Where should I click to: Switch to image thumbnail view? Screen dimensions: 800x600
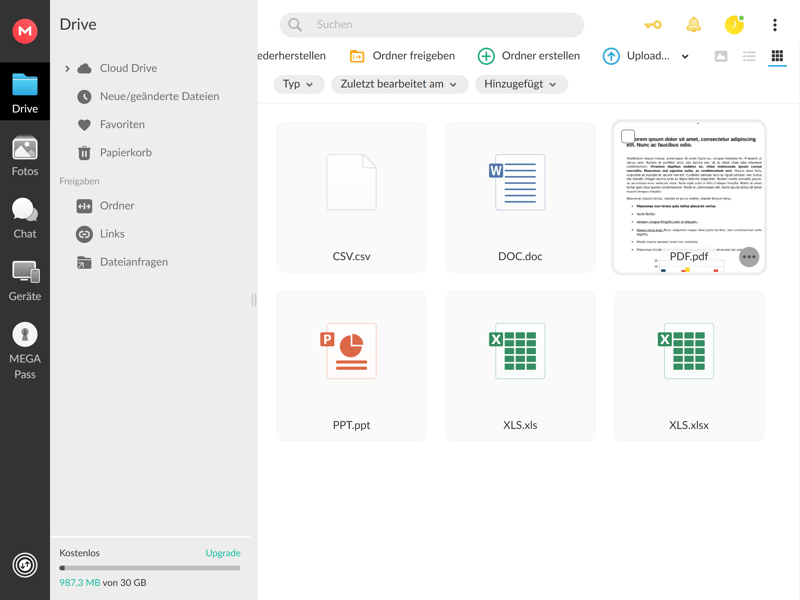pyautogui.click(x=720, y=56)
